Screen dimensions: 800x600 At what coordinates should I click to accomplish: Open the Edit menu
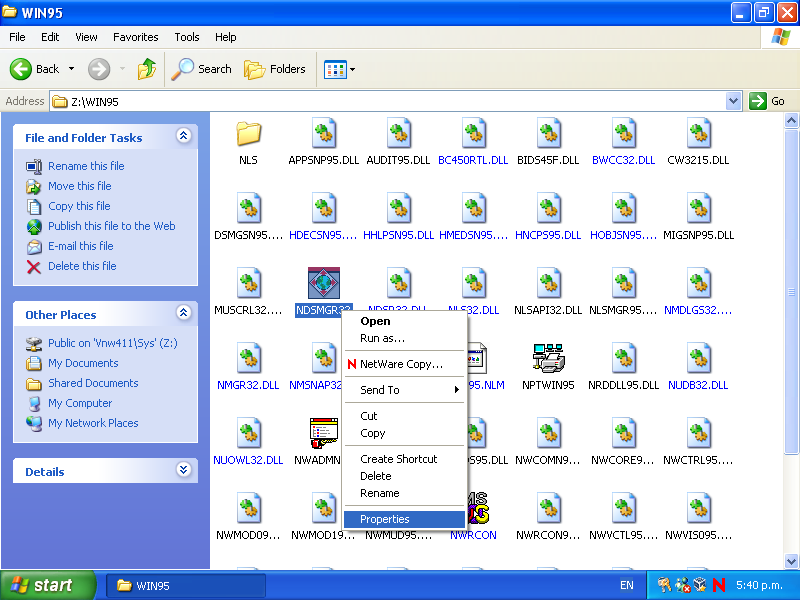[x=50, y=37]
